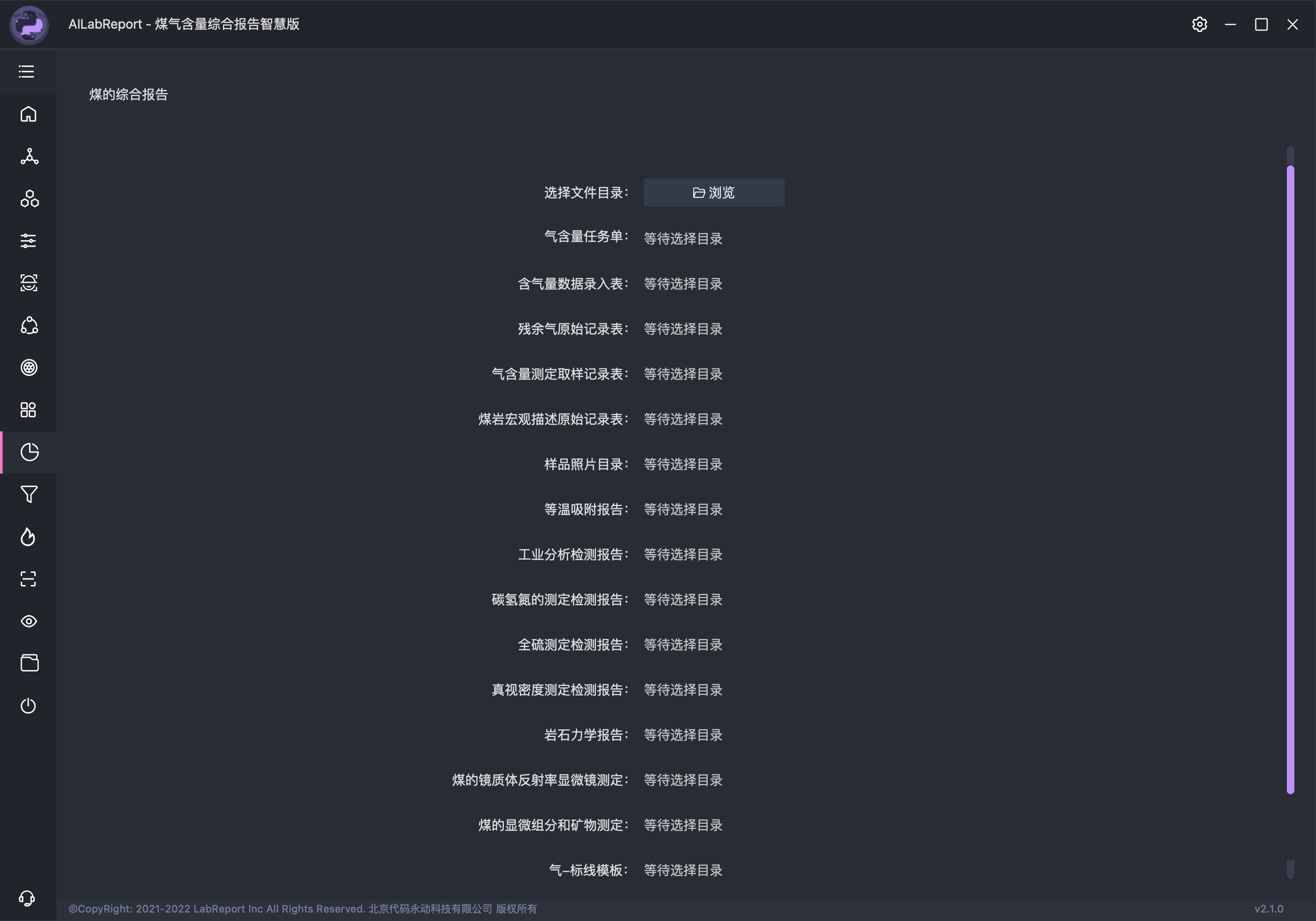This screenshot has height=921, width=1316.
Task: Click the 浏览 browse button
Action: click(714, 193)
